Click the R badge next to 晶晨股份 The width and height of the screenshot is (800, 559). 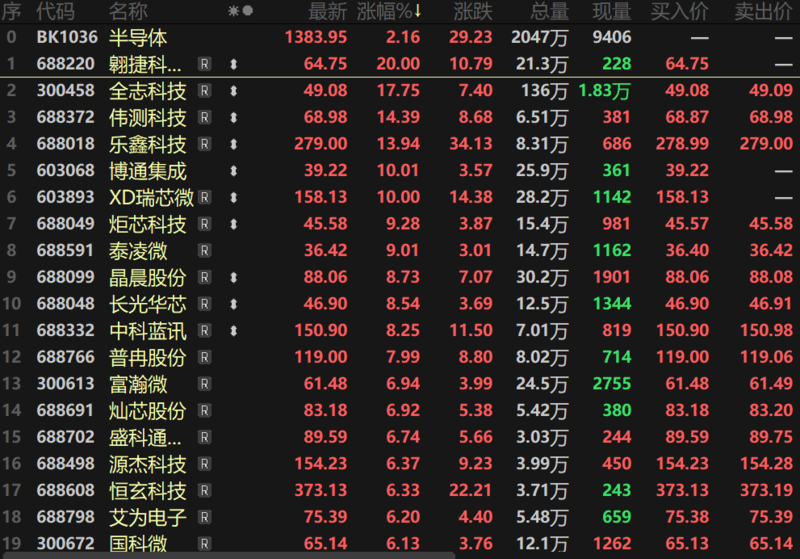[204, 277]
